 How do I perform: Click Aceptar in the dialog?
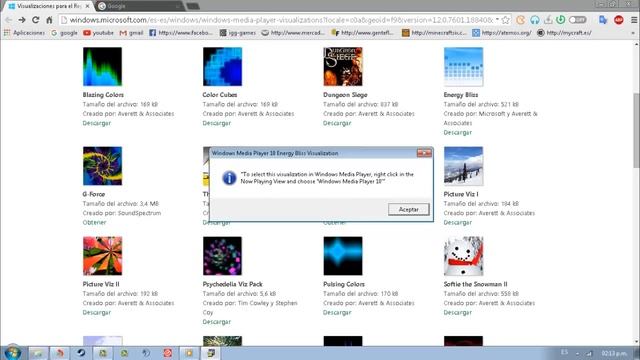(409, 209)
